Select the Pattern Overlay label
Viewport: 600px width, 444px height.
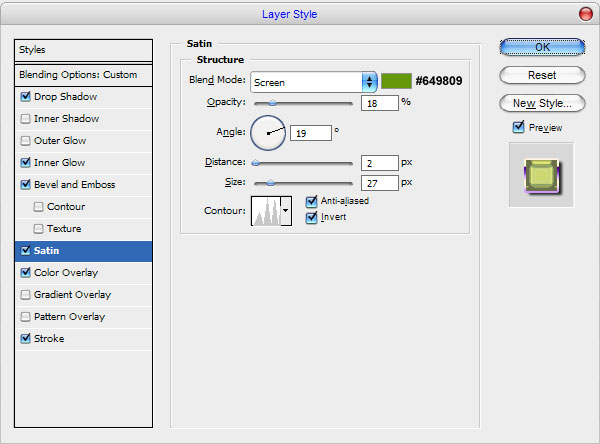(x=69, y=317)
